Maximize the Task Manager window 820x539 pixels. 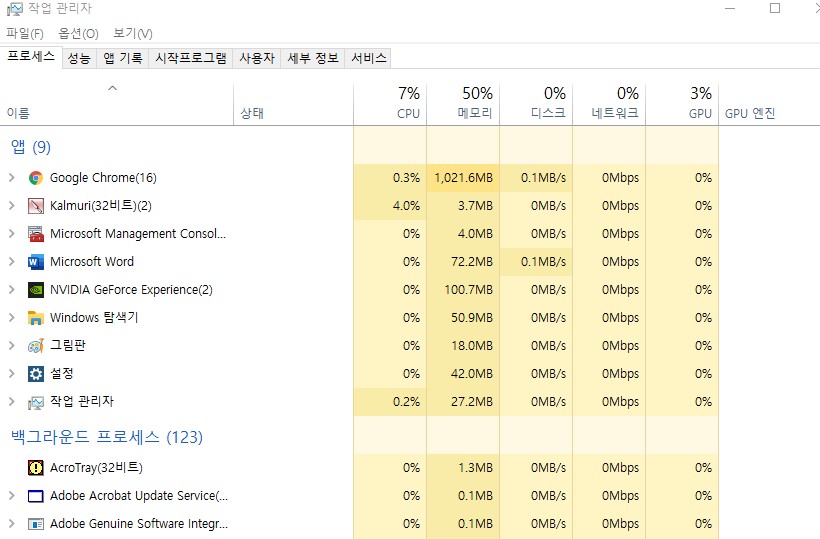coord(775,8)
